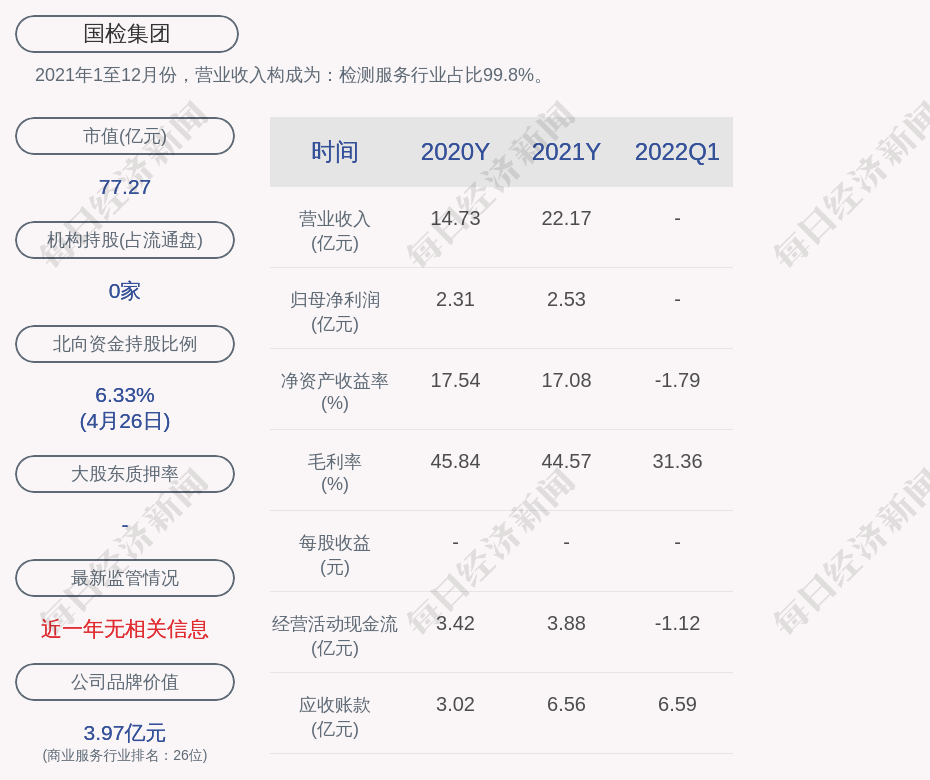Image resolution: width=930 pixels, height=780 pixels.
Task: Click the 2021Y receivables value 6.56
Action: click(566, 705)
